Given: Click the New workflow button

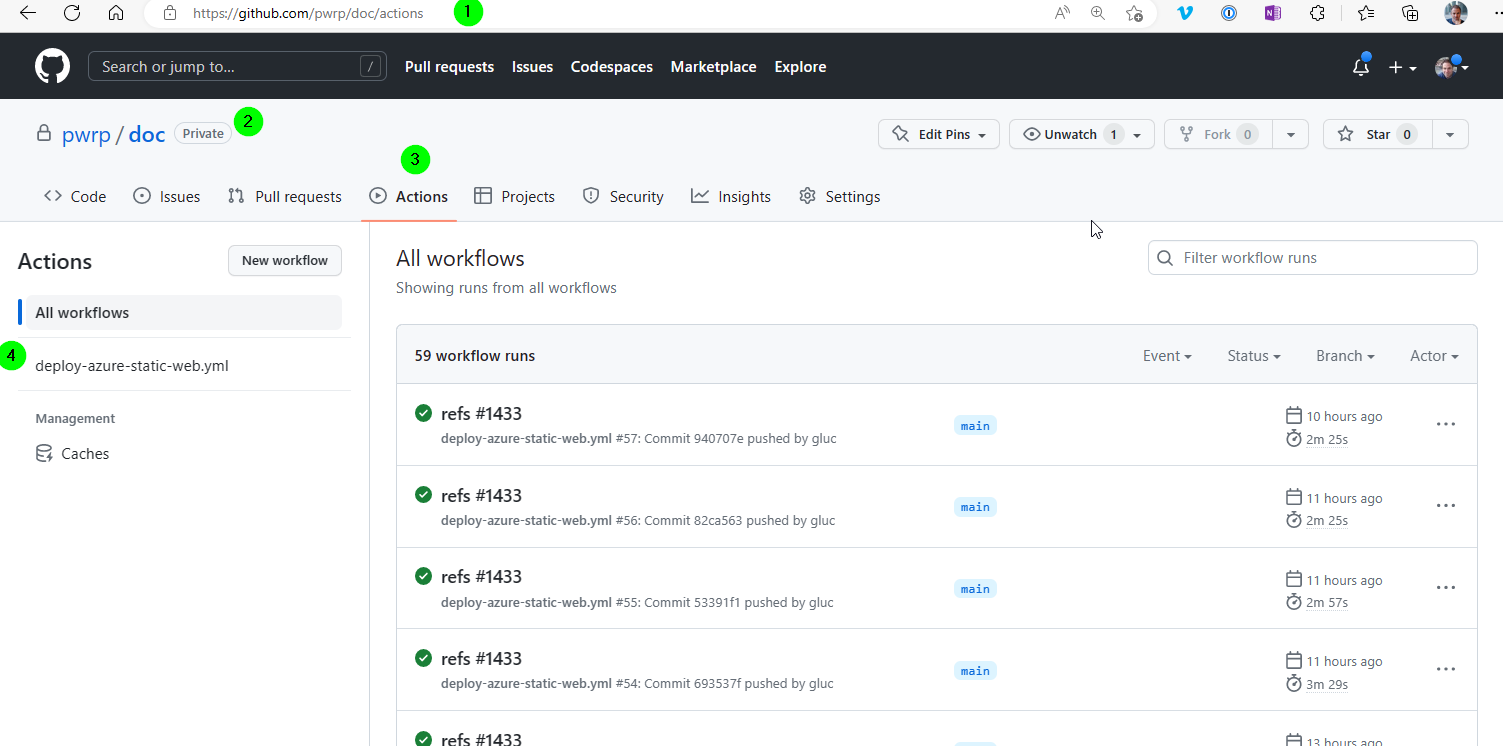Looking at the screenshot, I should tap(285, 261).
